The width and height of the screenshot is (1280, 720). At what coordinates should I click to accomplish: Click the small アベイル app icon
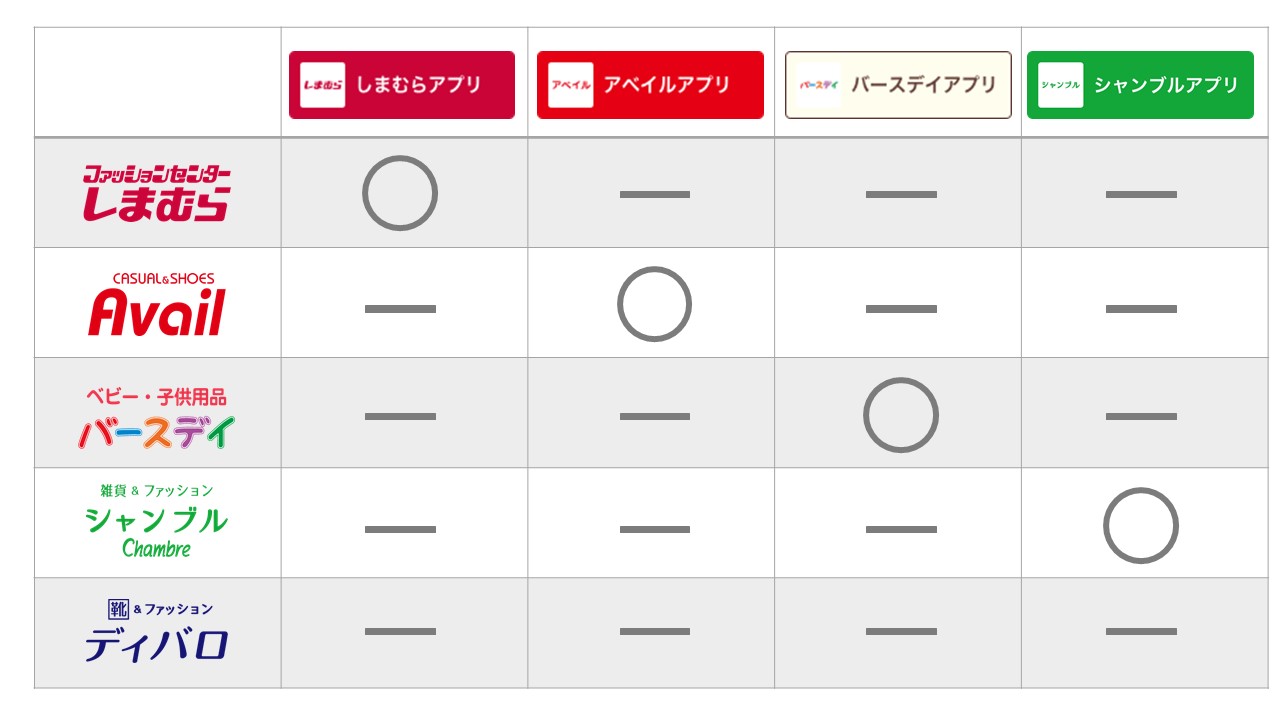571,85
